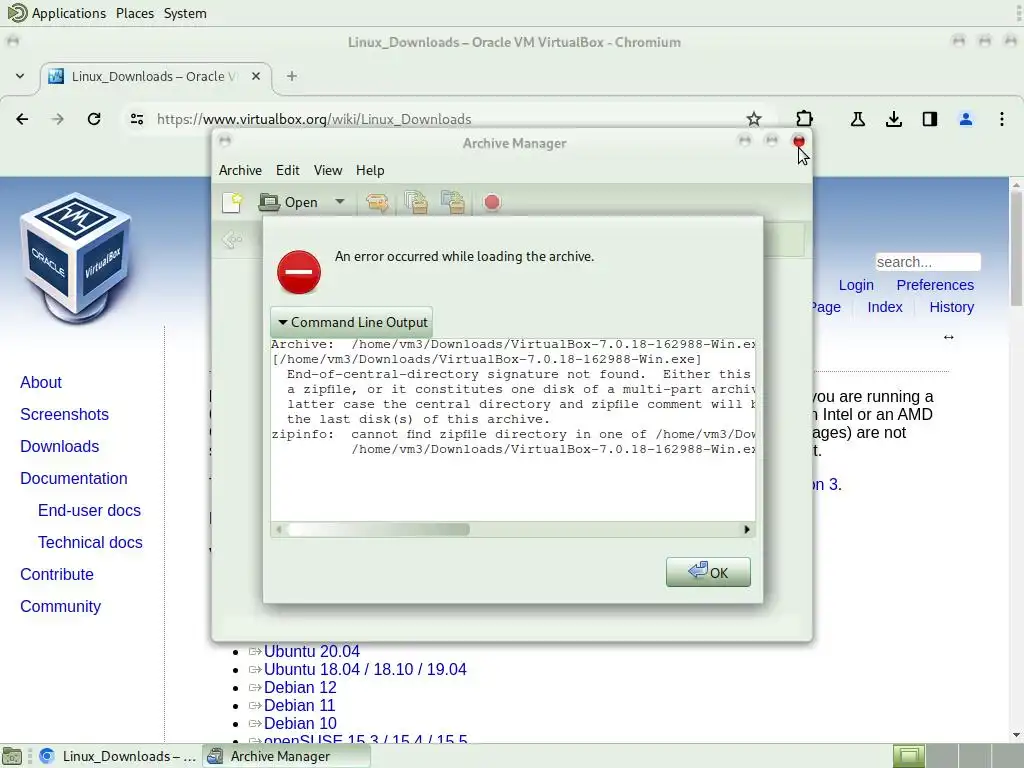Open the Ubuntu 18.04 / 18.10 / 19.04 link
The image size is (1024, 768).
coord(365,669)
